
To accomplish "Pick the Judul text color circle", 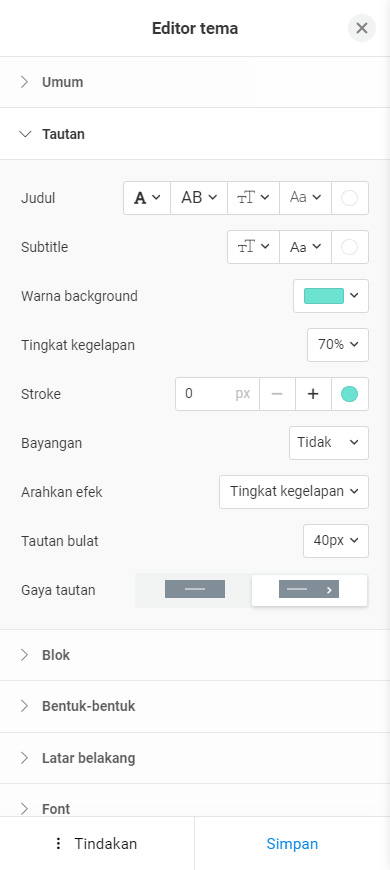I will [350, 198].
